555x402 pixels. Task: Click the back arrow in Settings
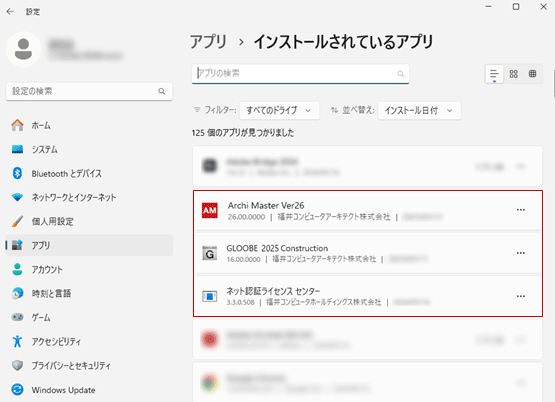click(10, 12)
